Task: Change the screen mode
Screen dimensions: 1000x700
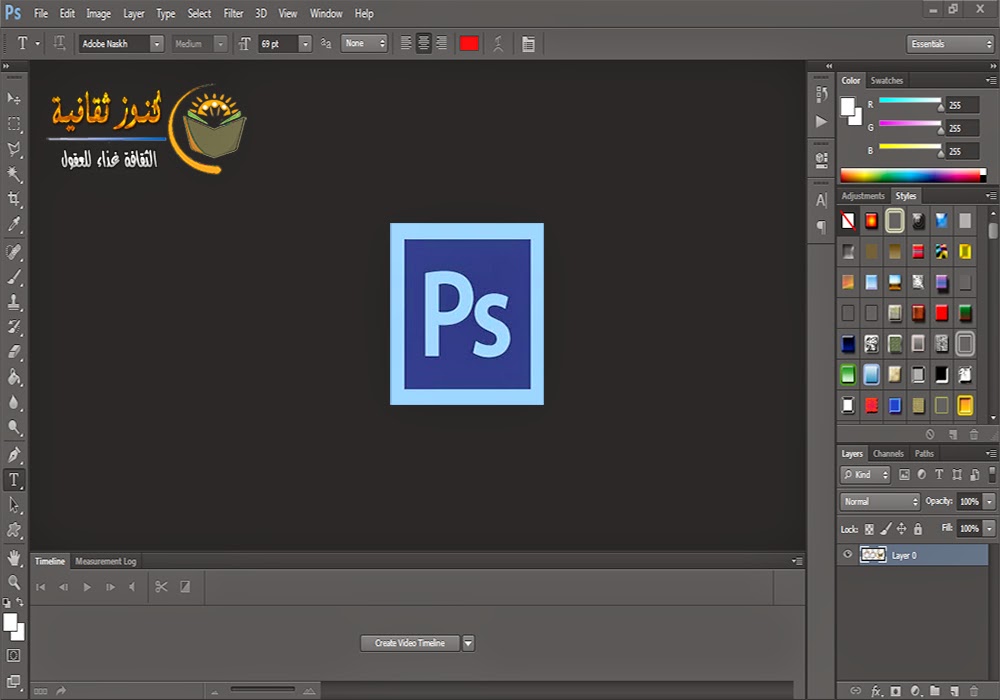Action: [x=13, y=682]
